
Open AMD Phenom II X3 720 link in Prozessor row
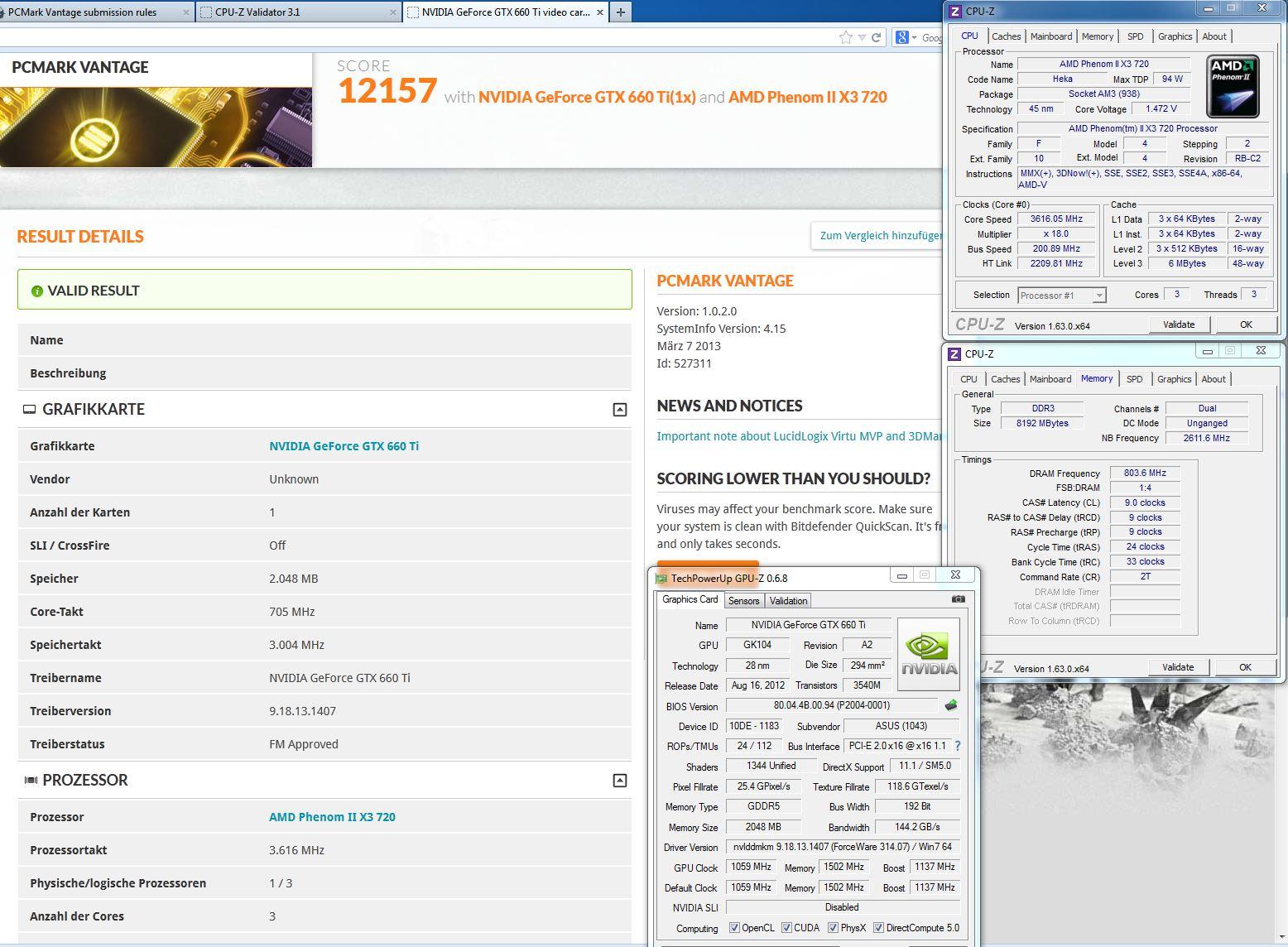click(332, 817)
